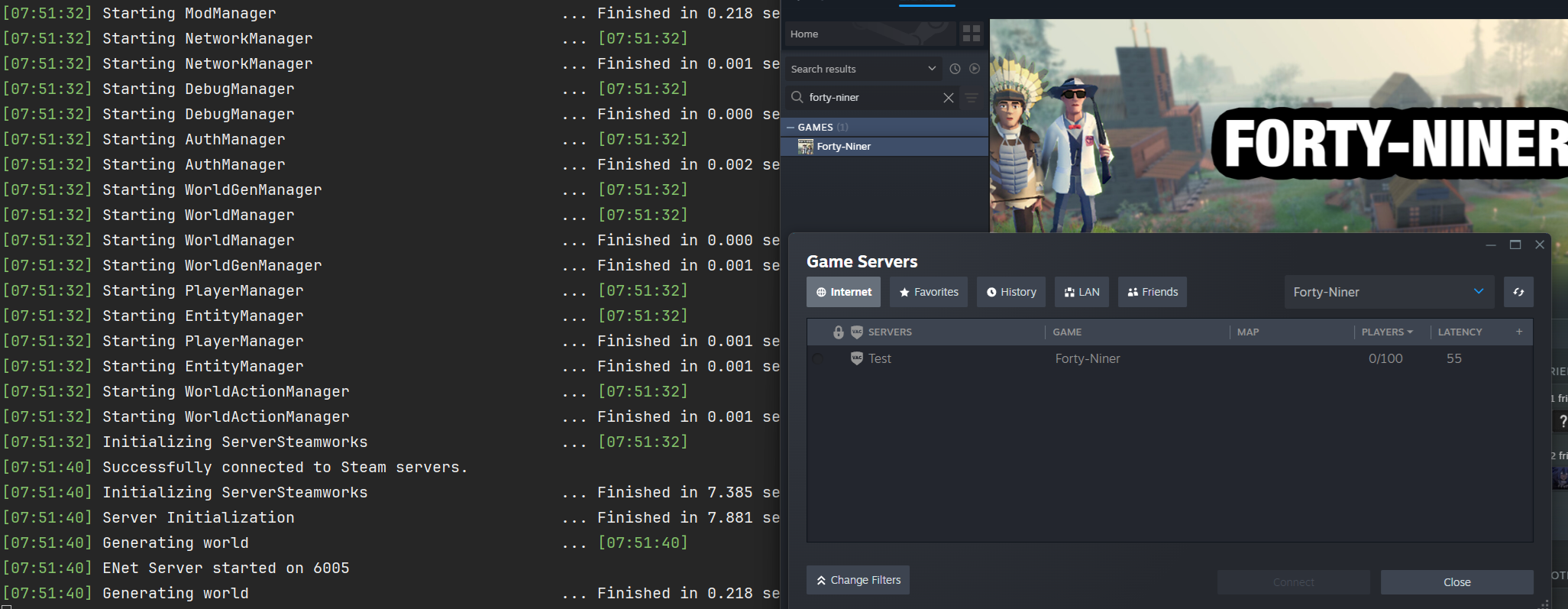
Task: Click the greyed-out Connect button
Action: pyautogui.click(x=1294, y=582)
